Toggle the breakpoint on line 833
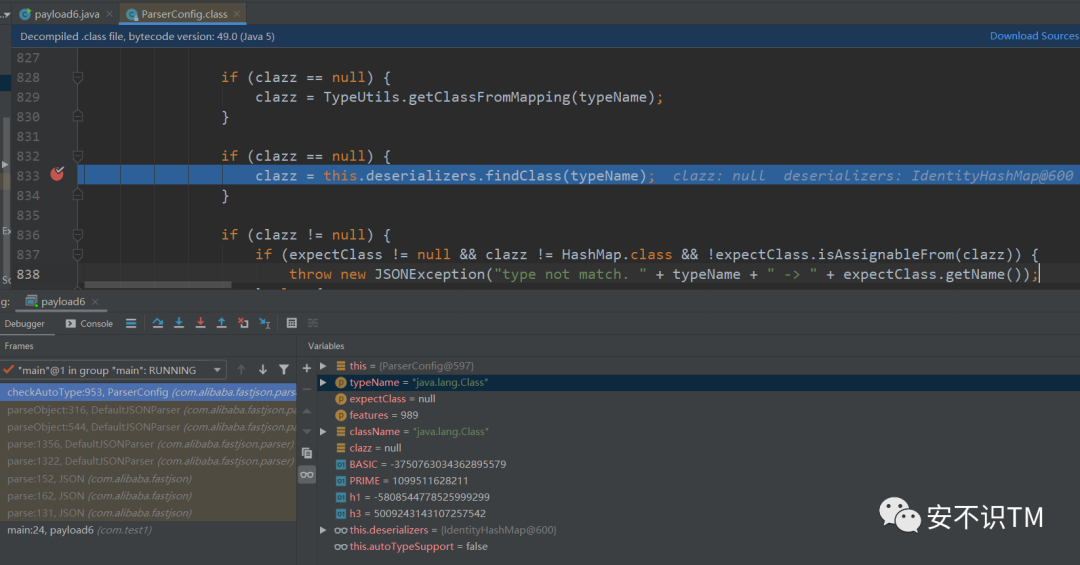 [58, 175]
